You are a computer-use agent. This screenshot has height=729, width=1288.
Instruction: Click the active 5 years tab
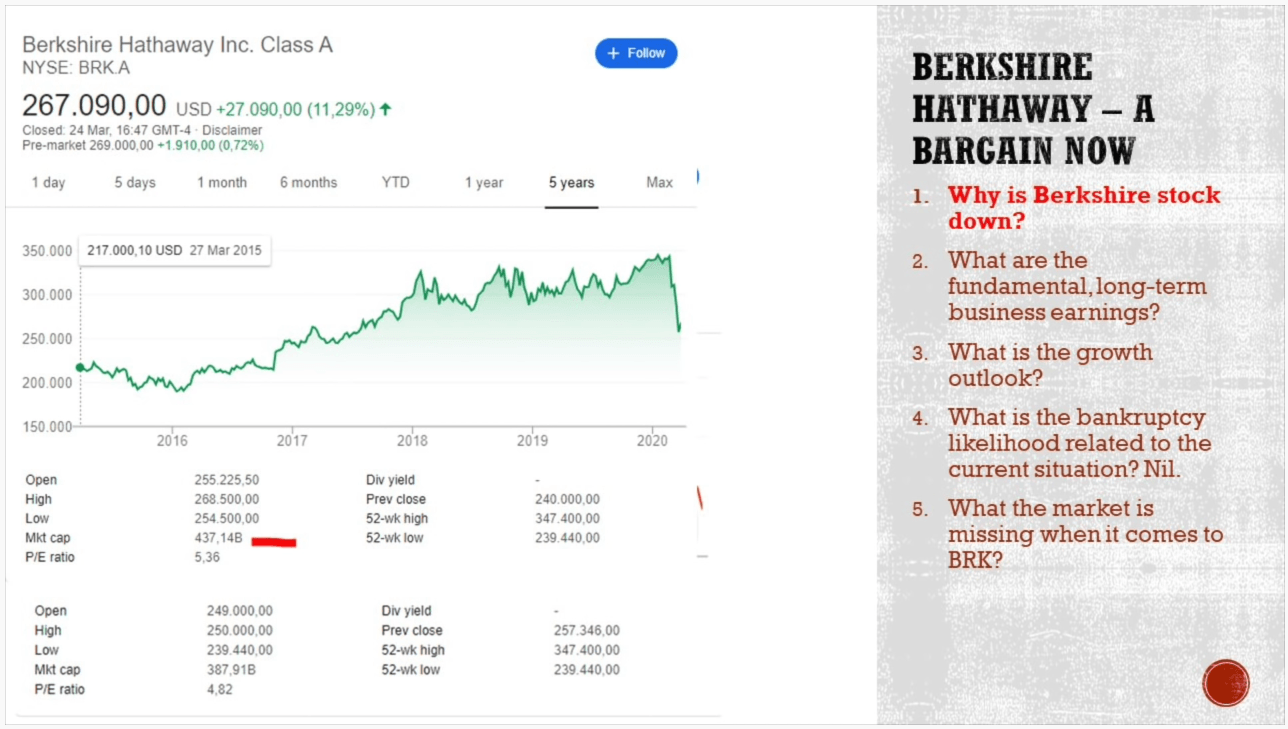tap(571, 183)
